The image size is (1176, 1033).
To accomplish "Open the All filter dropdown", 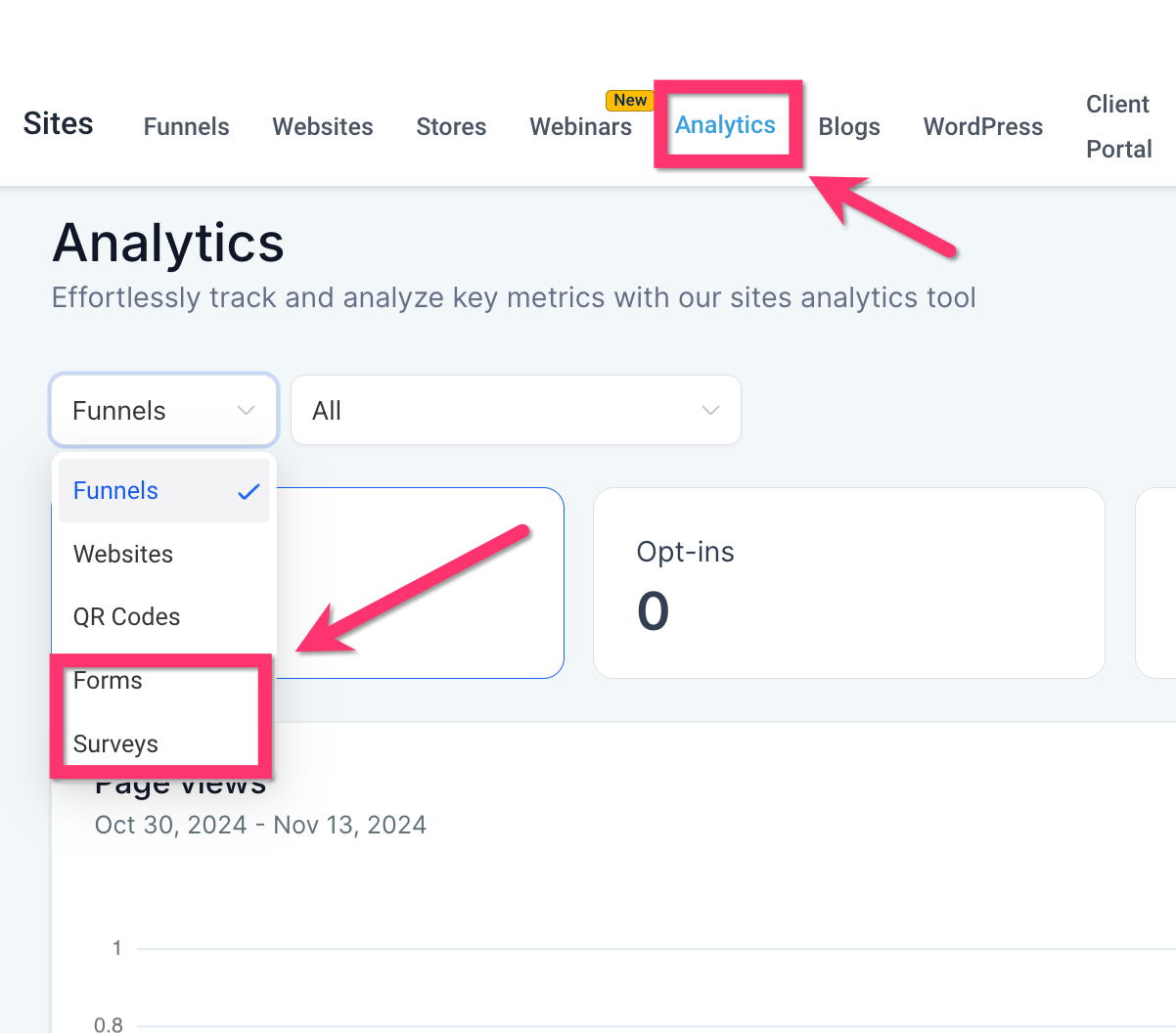I will point(516,410).
